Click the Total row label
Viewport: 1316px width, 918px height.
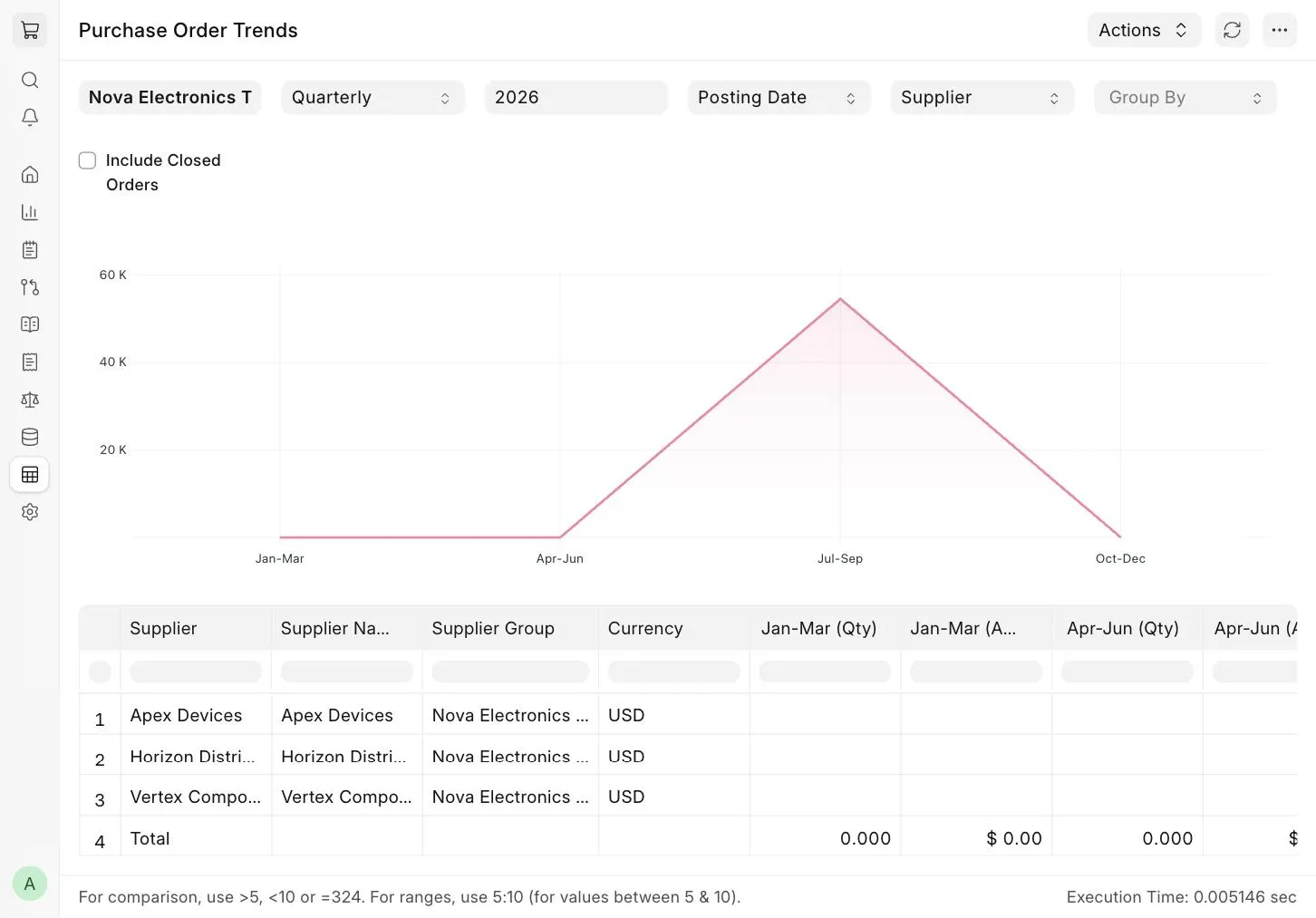(150, 838)
